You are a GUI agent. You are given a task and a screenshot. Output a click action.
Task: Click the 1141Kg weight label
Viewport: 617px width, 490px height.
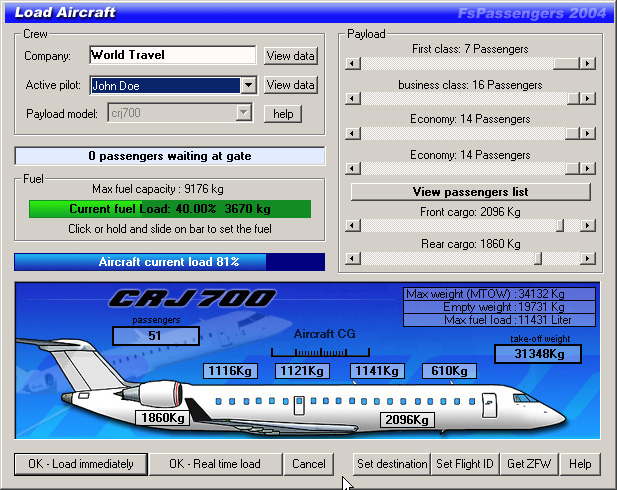coord(377,371)
